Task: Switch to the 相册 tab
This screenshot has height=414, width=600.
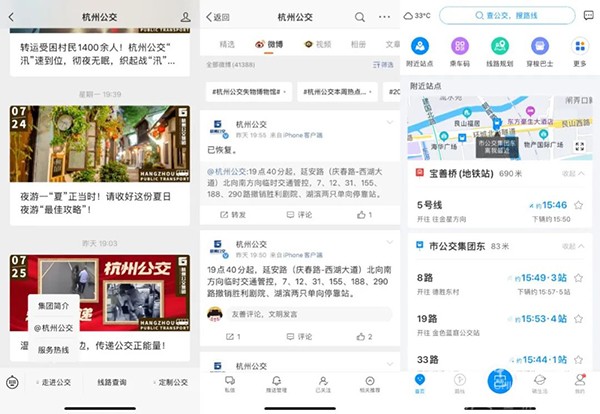Action: tap(358, 44)
